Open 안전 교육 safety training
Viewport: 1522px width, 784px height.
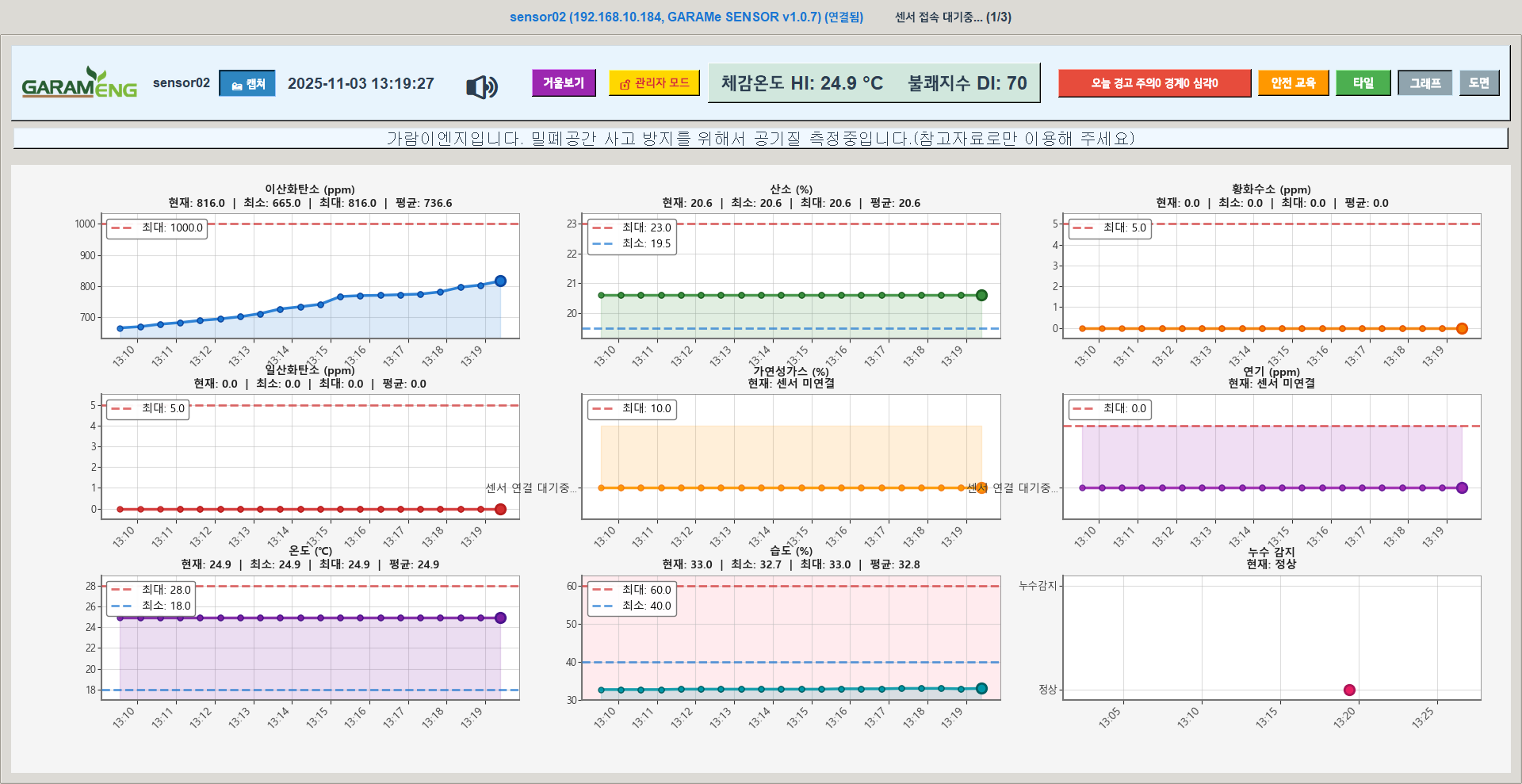(1293, 82)
